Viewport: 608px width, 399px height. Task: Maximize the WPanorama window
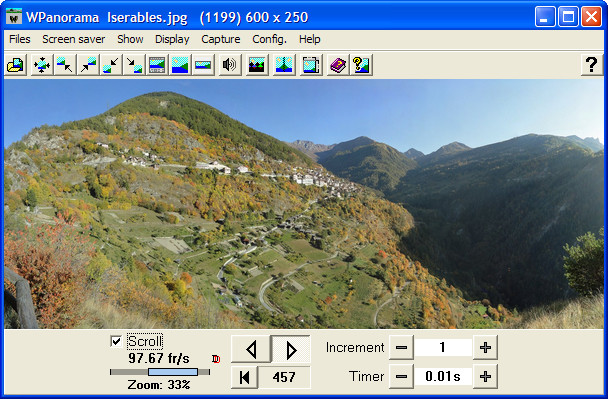[x=568, y=17]
